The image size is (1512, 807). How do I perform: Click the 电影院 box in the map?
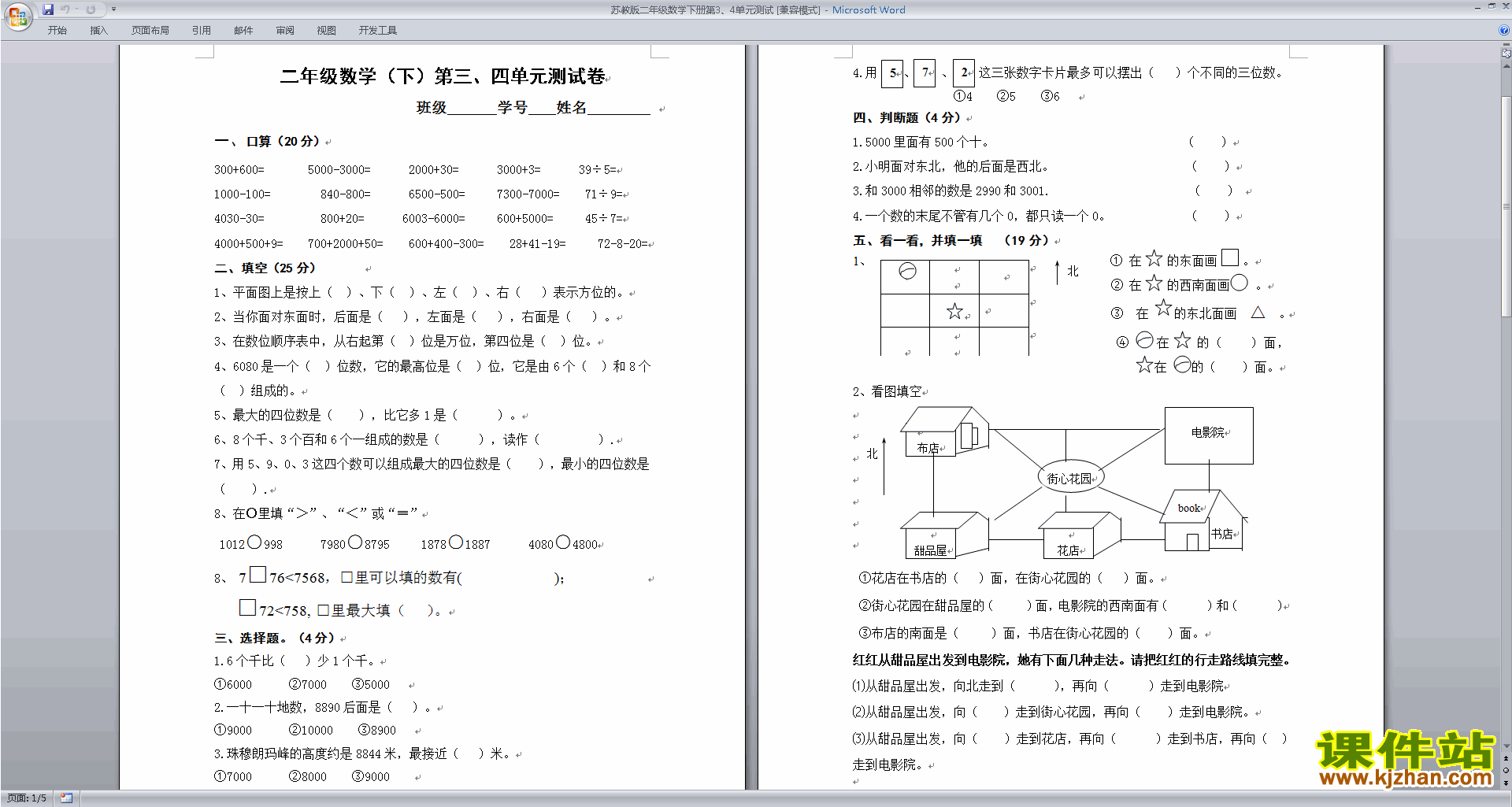[1209, 435]
